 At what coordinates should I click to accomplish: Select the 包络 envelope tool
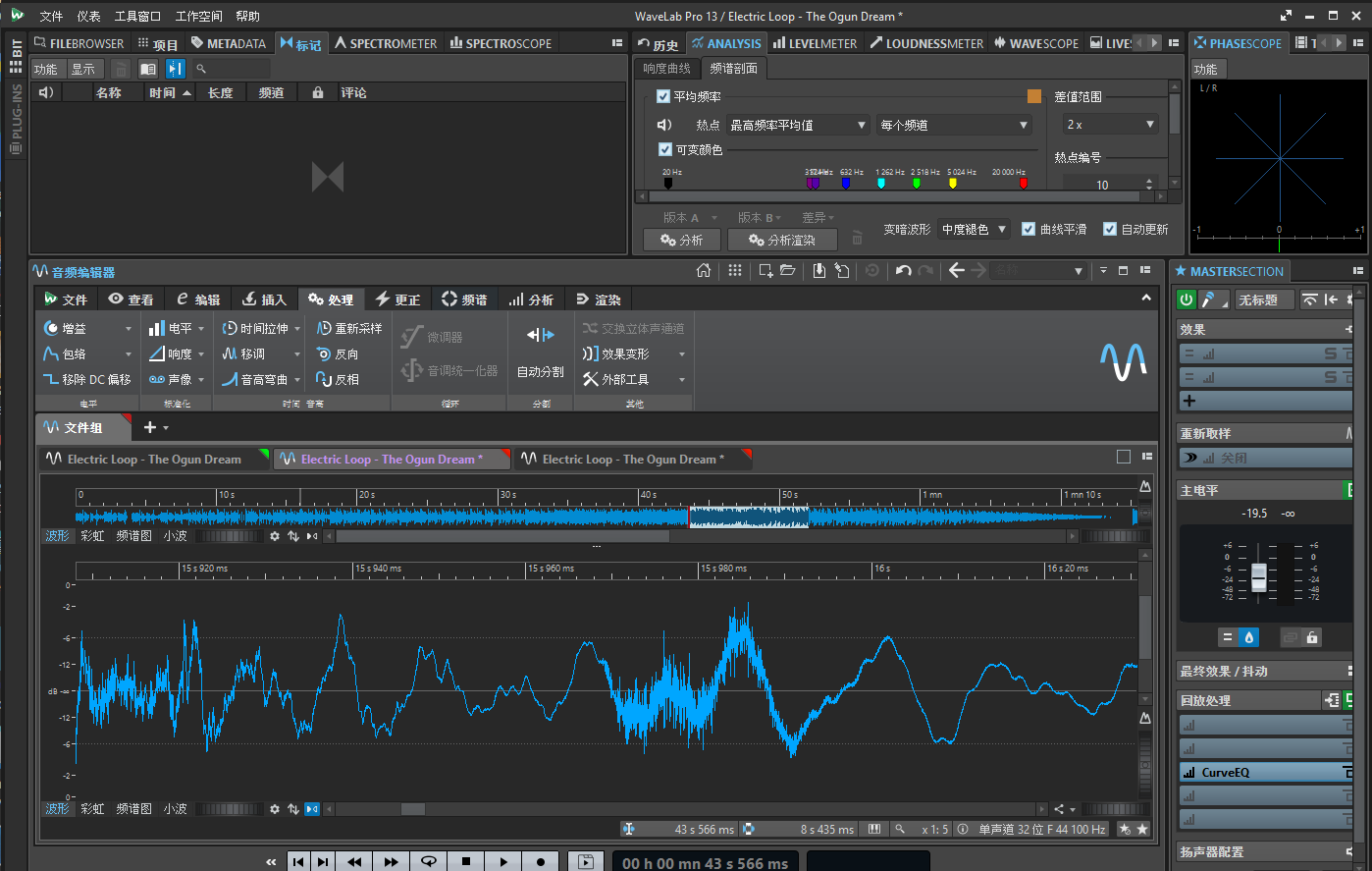point(65,354)
